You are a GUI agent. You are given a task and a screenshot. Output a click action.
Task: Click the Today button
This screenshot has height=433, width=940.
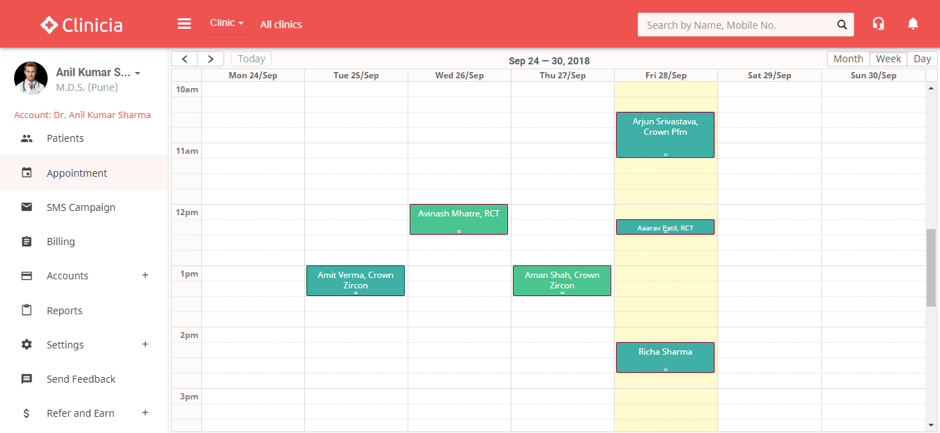[251, 59]
